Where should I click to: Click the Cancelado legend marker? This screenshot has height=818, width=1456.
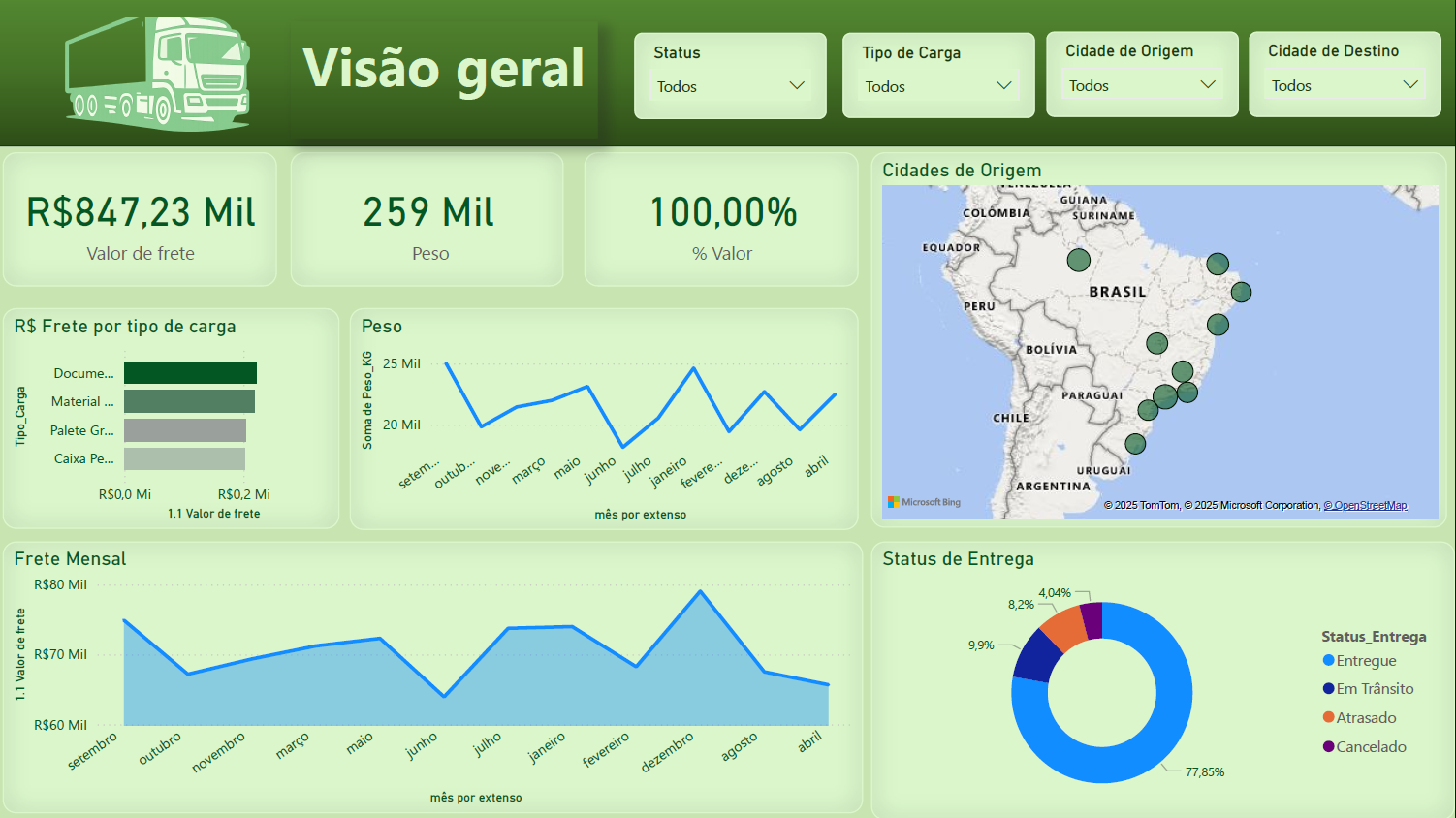[x=1326, y=746]
